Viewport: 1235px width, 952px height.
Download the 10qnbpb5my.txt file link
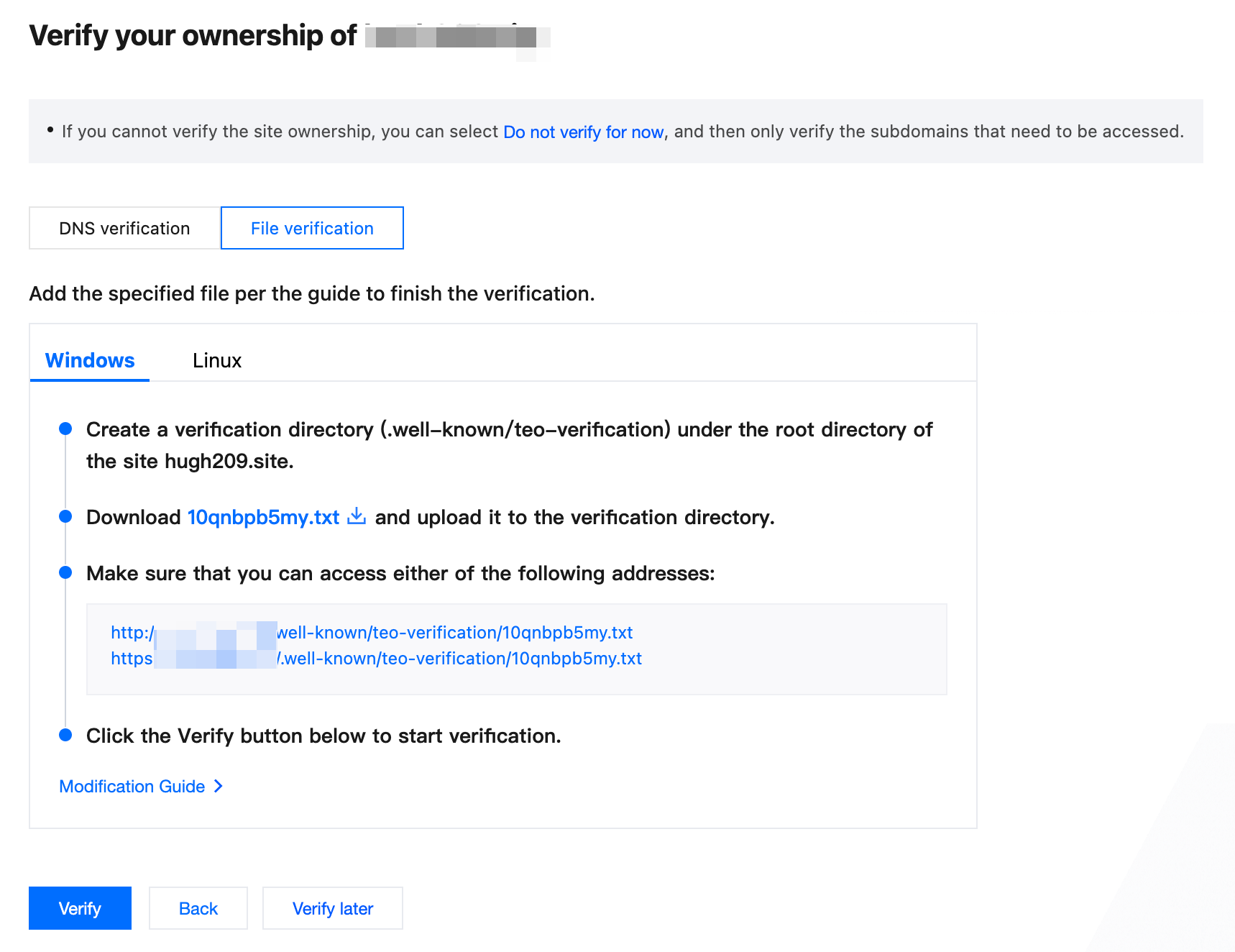tap(263, 518)
